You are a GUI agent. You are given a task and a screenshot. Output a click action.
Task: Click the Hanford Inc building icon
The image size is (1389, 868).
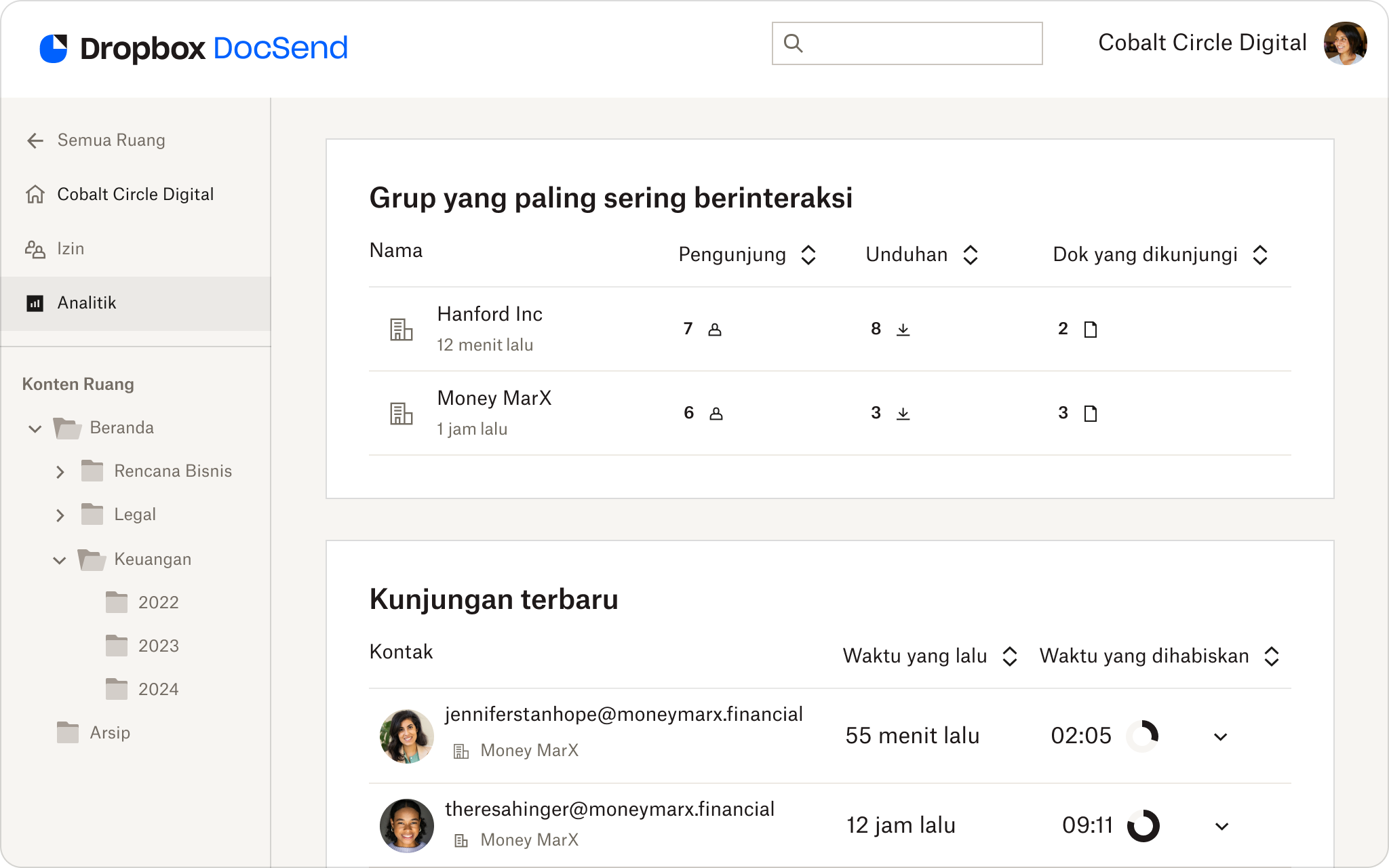pos(402,330)
